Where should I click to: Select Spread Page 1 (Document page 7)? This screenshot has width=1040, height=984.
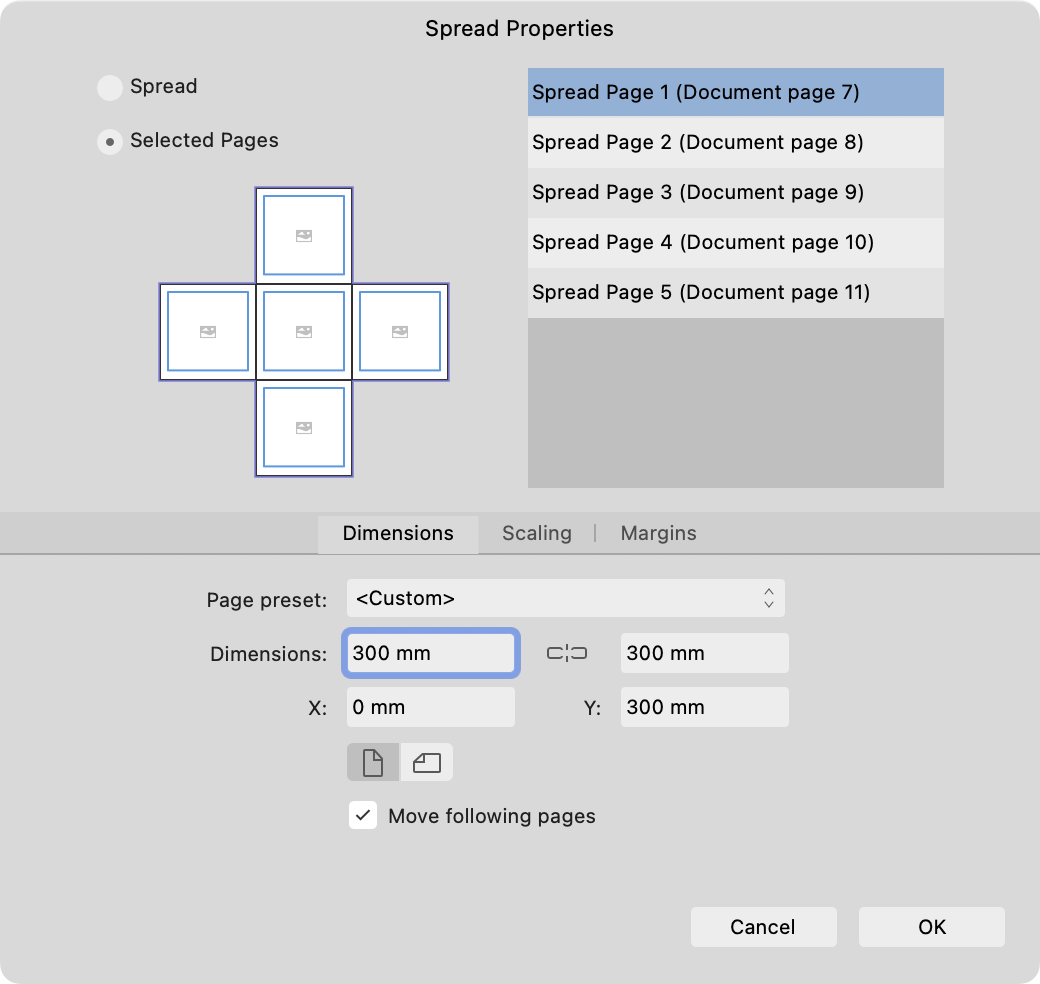point(736,92)
